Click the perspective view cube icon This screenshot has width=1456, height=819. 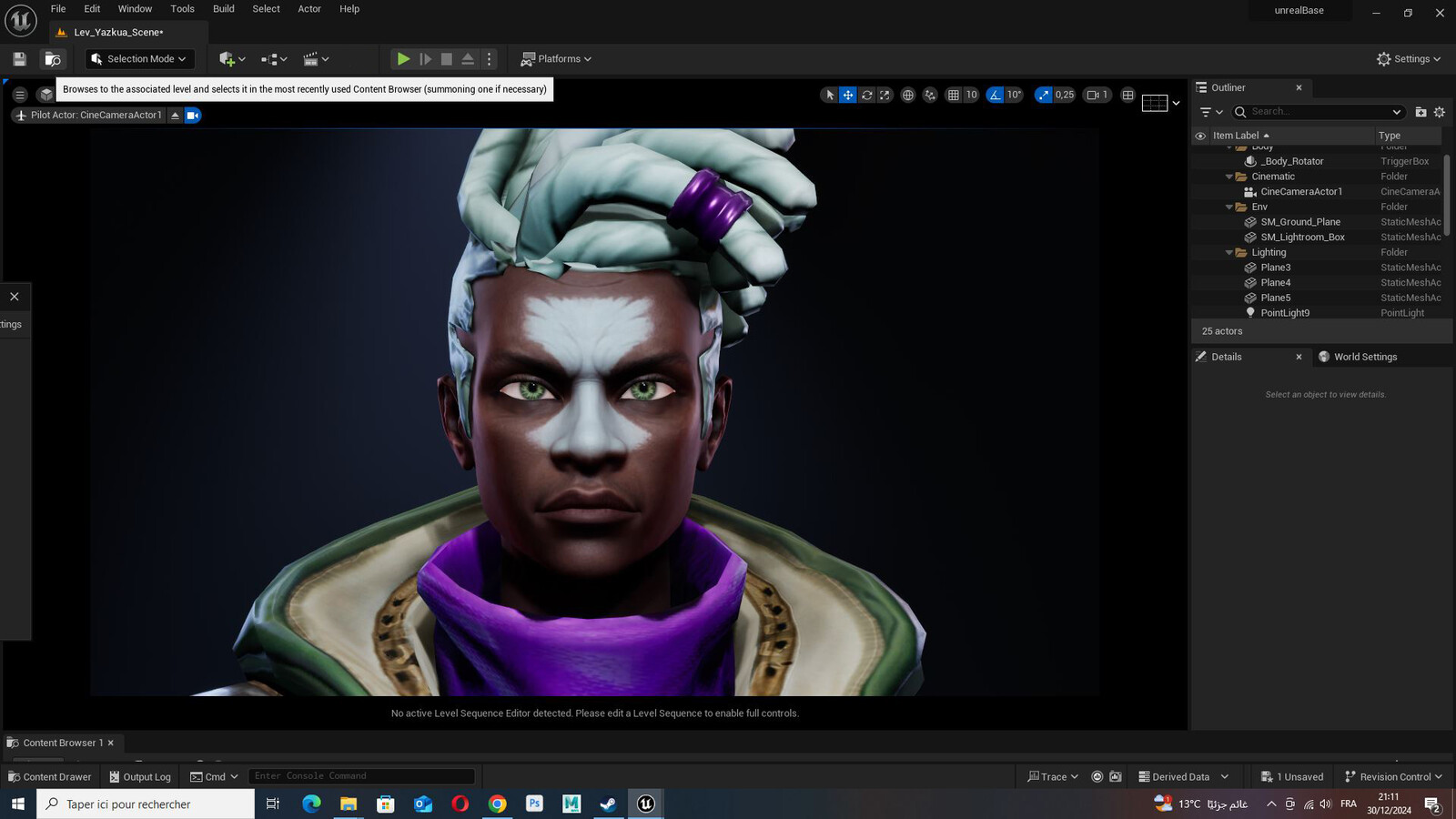[x=45, y=95]
